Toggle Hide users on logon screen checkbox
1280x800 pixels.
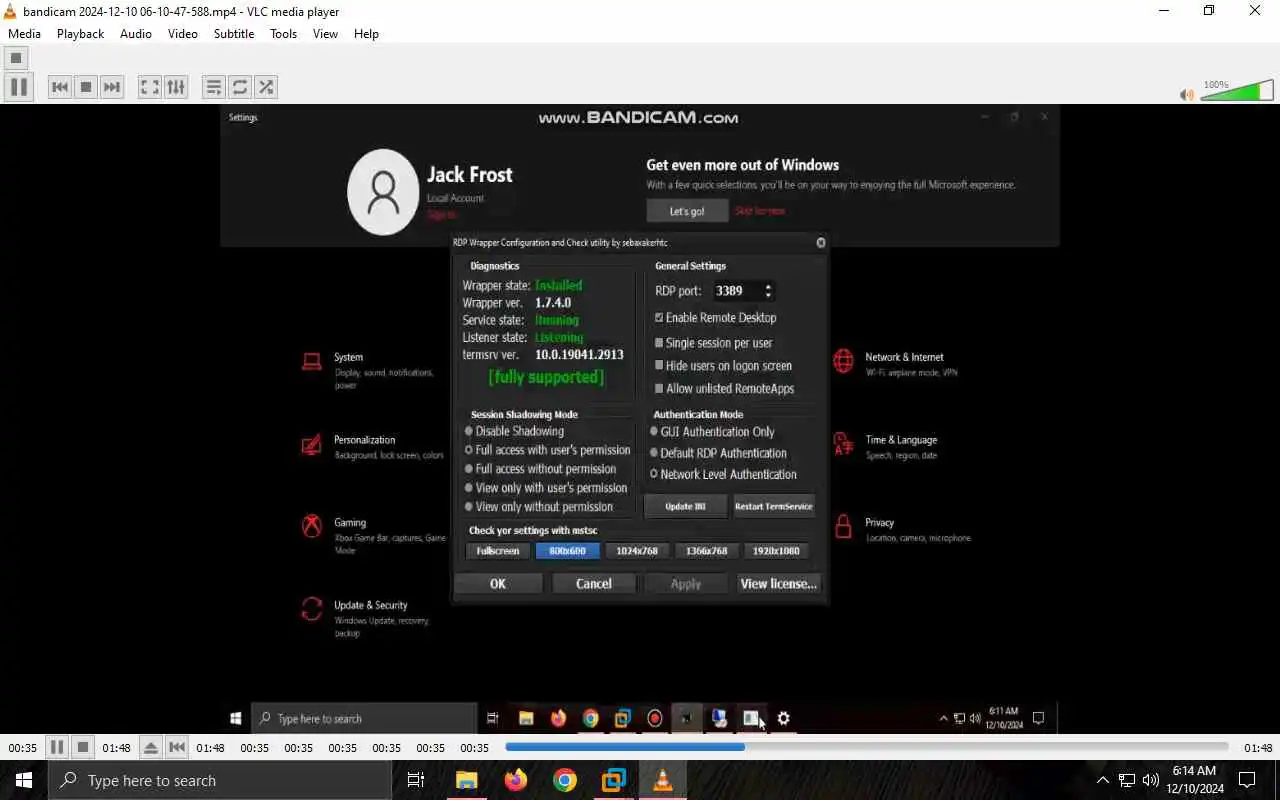[x=659, y=366]
